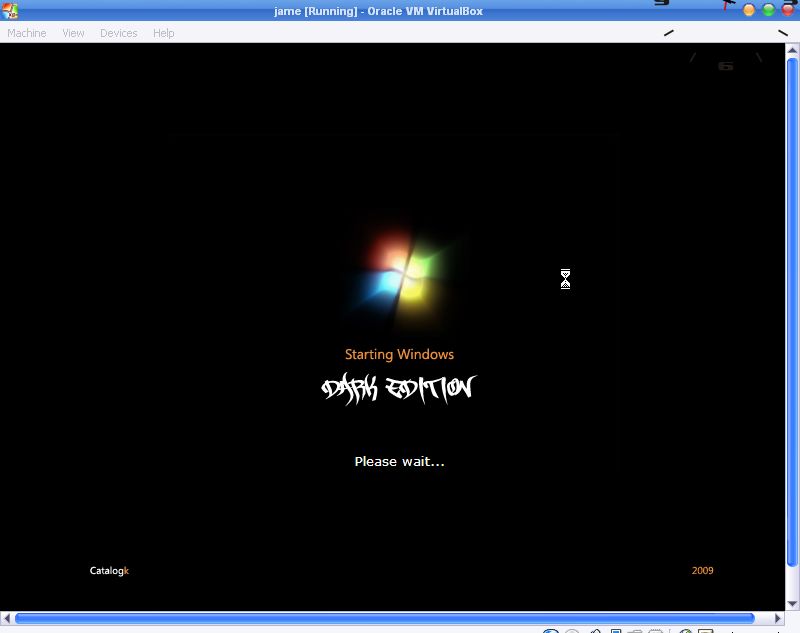800x633 pixels.
Task: Click the horizontal scrollbar right arrow
Action: 778,618
